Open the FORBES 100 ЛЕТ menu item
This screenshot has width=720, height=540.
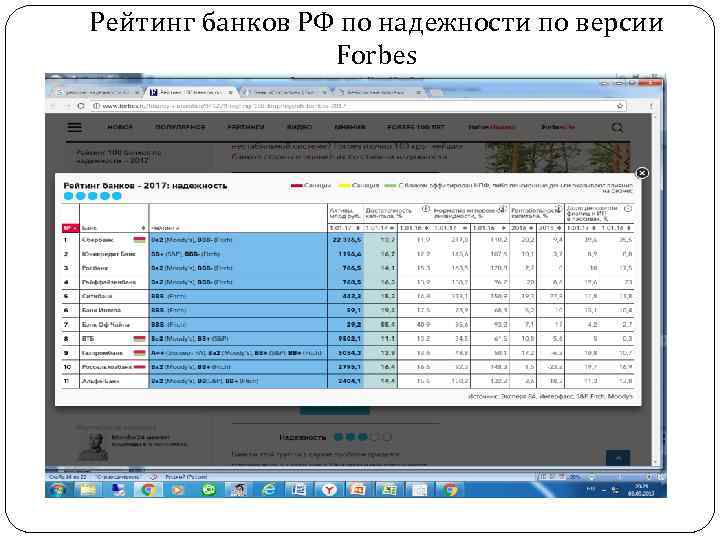416,127
